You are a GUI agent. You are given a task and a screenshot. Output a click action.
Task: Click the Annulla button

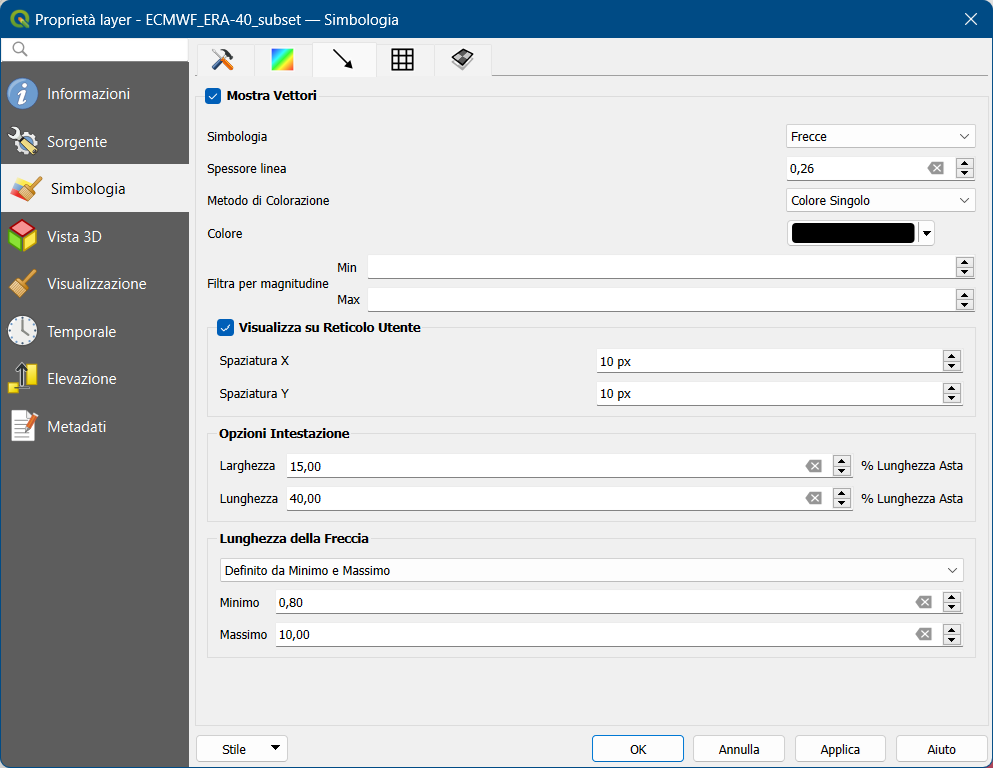point(739,749)
